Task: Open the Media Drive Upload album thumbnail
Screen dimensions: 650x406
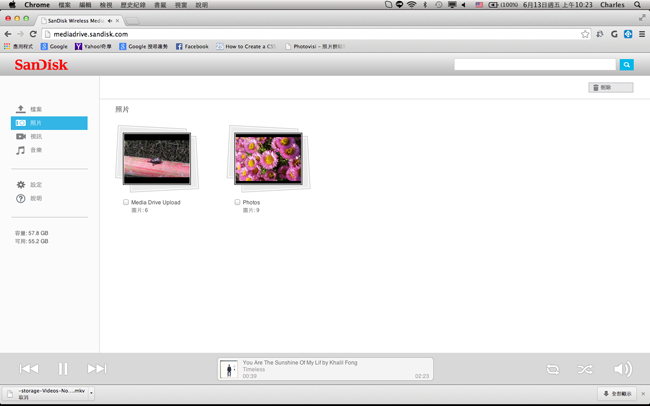Action: tap(157, 158)
